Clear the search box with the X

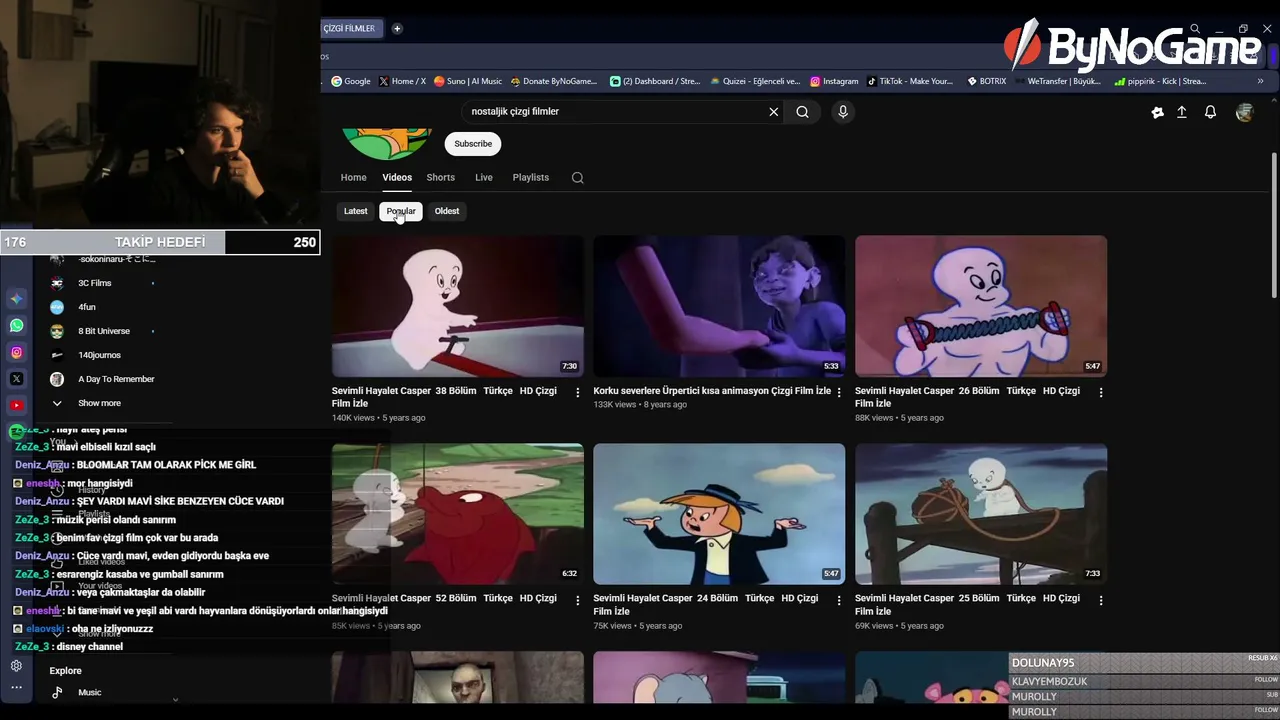tap(773, 112)
